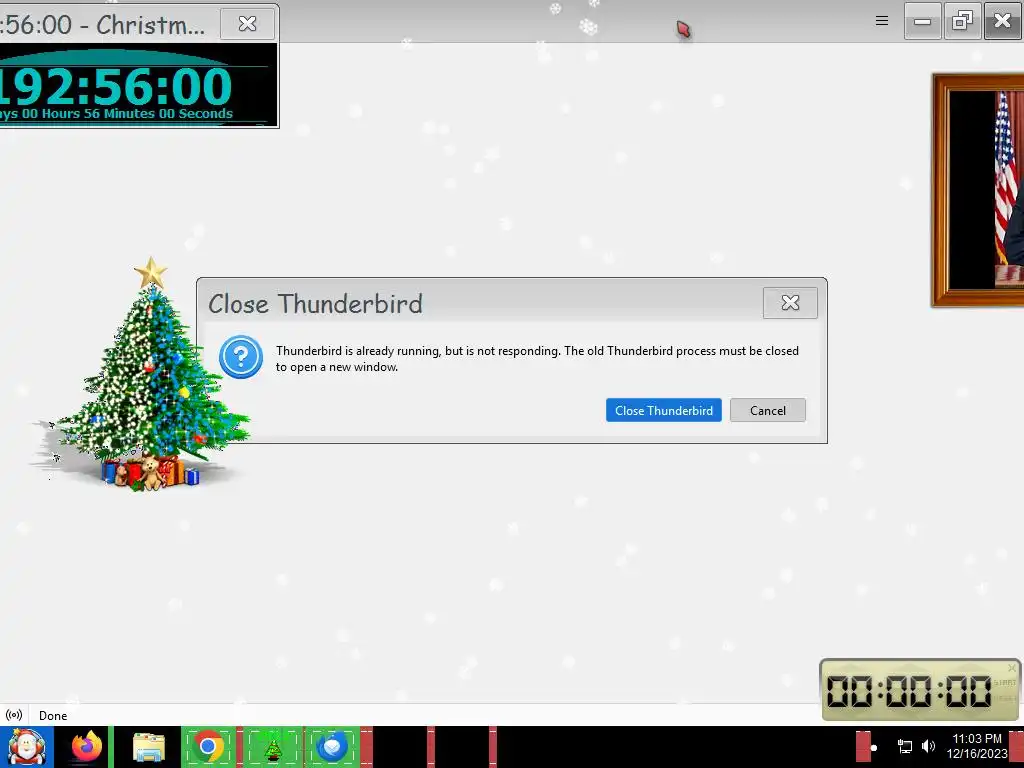This screenshot has width=1024, height=768.
Task: Switch to Thunderbird in the taskbar
Action: point(332,747)
